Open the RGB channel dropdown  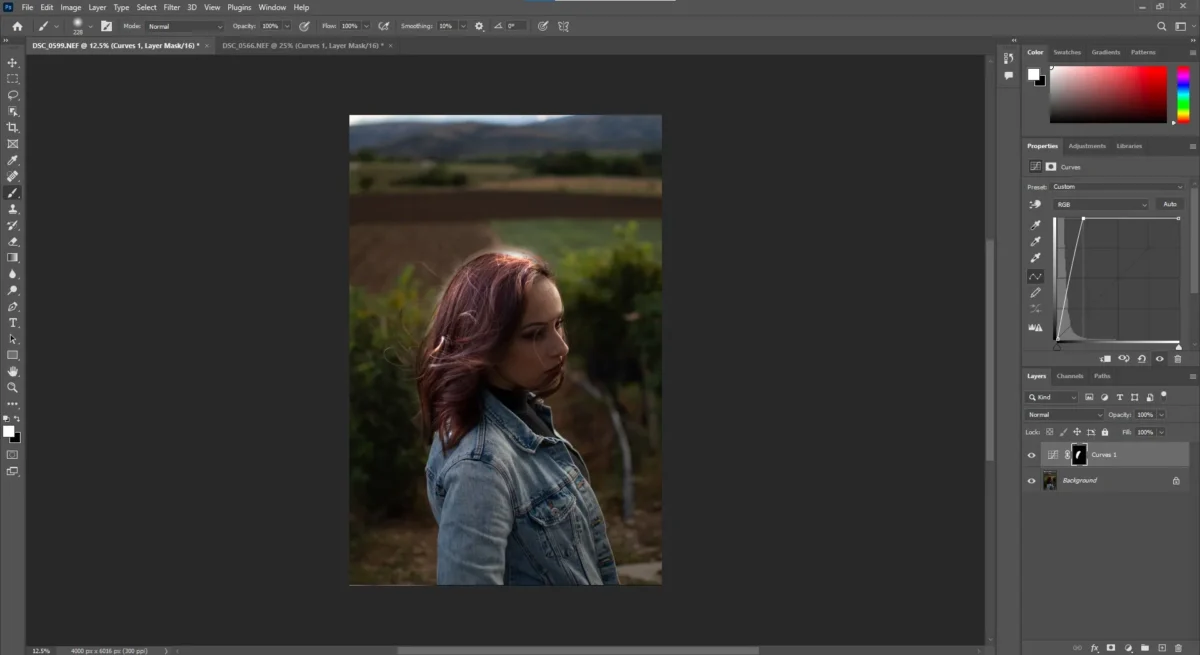coord(1102,204)
